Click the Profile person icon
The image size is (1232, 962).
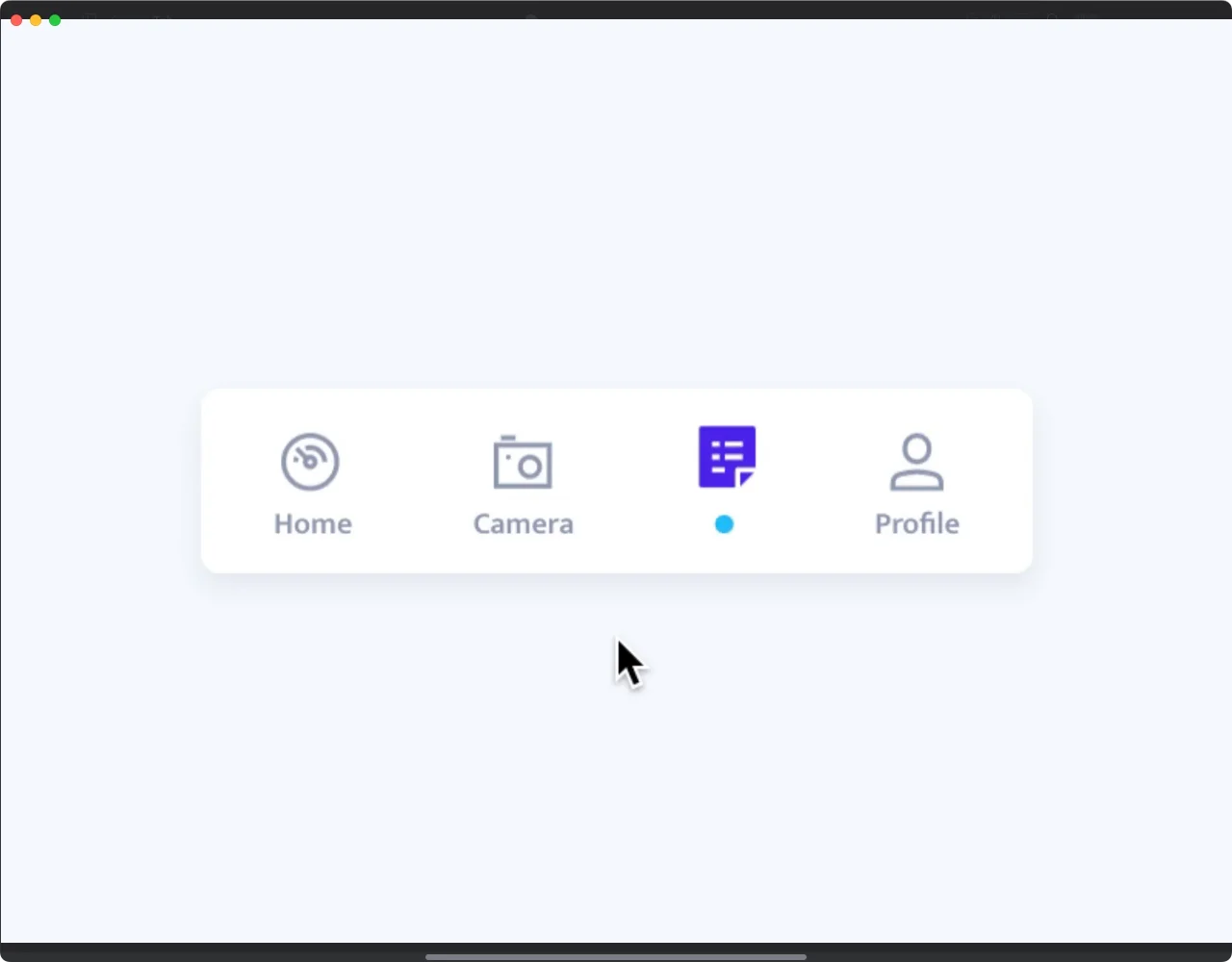pos(916,462)
